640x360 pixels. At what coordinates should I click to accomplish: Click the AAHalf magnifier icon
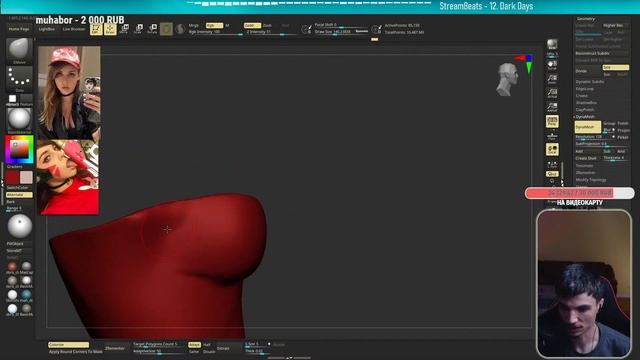[x=552, y=107]
